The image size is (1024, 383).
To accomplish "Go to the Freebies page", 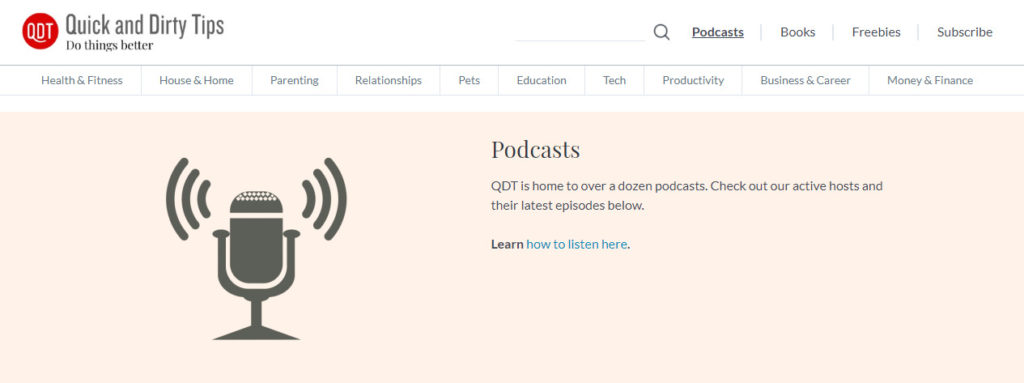I will pos(876,32).
